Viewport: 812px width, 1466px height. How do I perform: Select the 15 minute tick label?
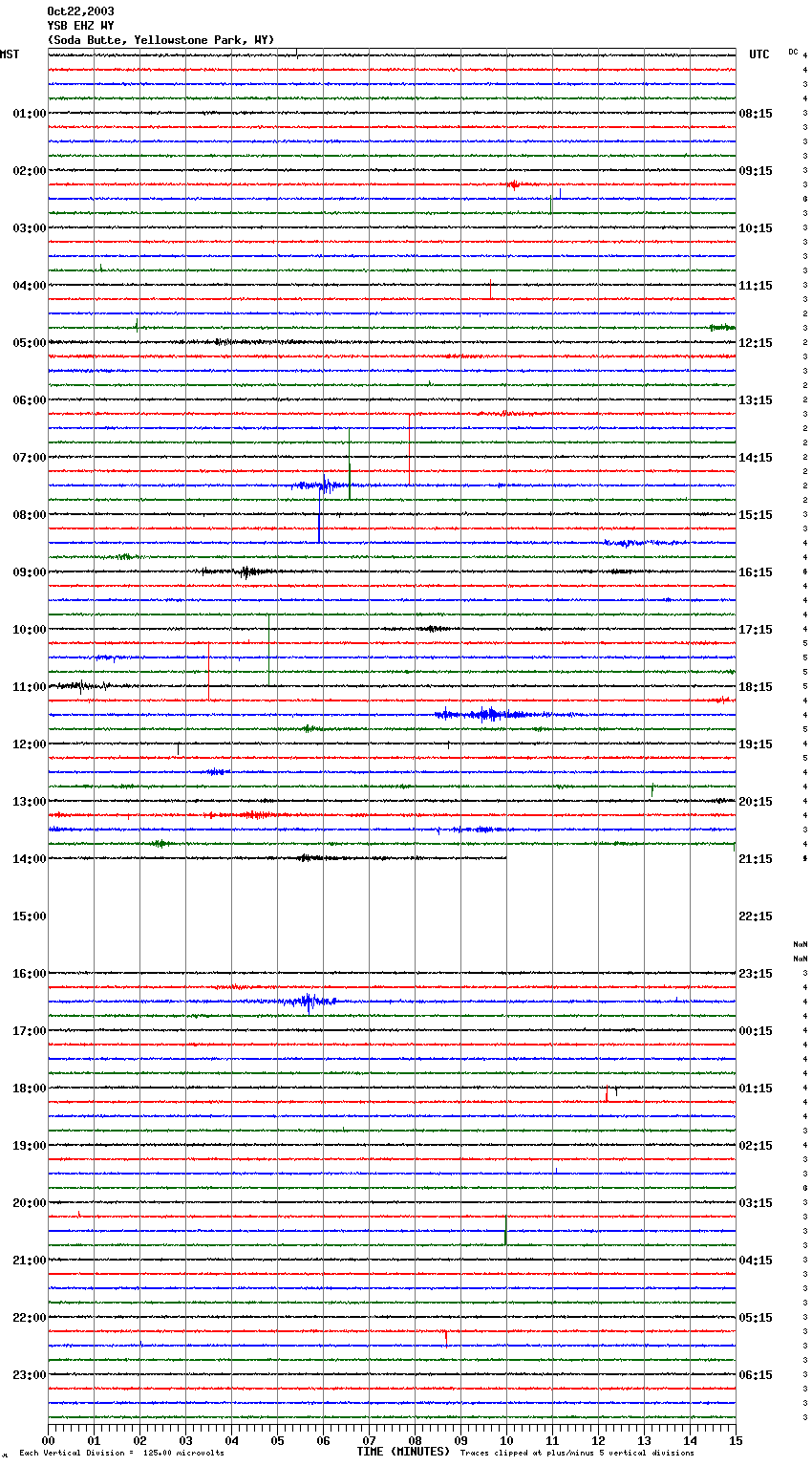point(736,1441)
